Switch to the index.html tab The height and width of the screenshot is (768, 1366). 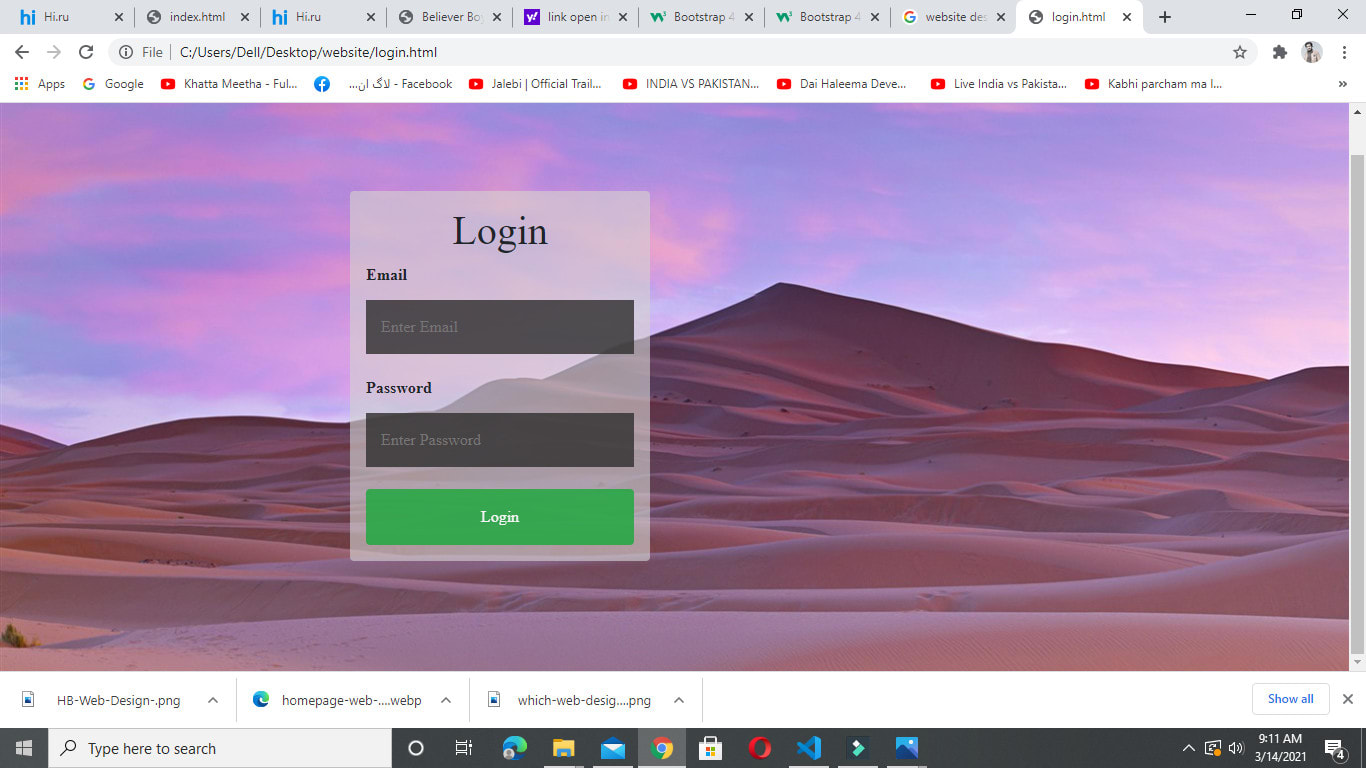tap(197, 17)
